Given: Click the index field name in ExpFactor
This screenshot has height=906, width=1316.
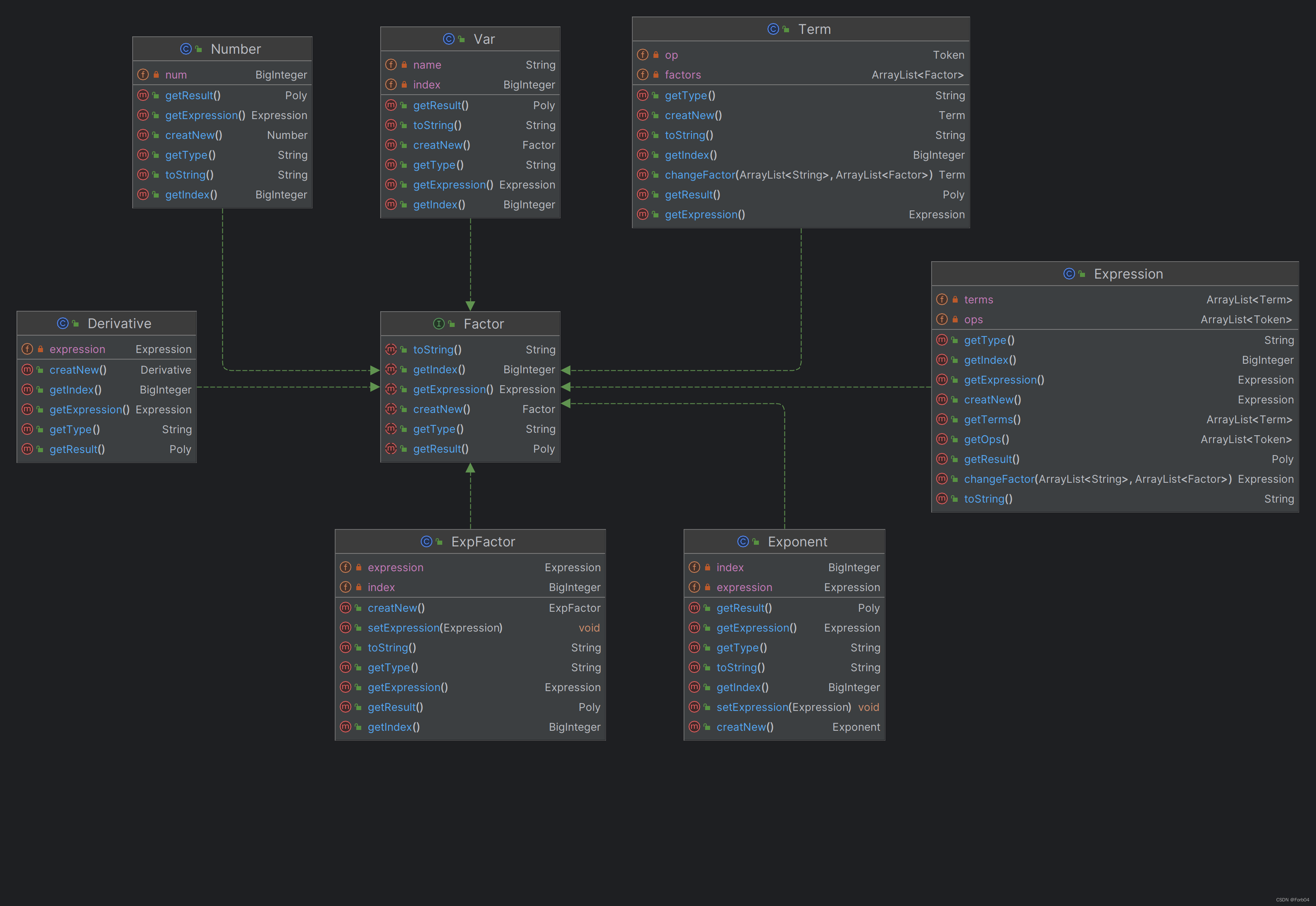Looking at the screenshot, I should 381,588.
